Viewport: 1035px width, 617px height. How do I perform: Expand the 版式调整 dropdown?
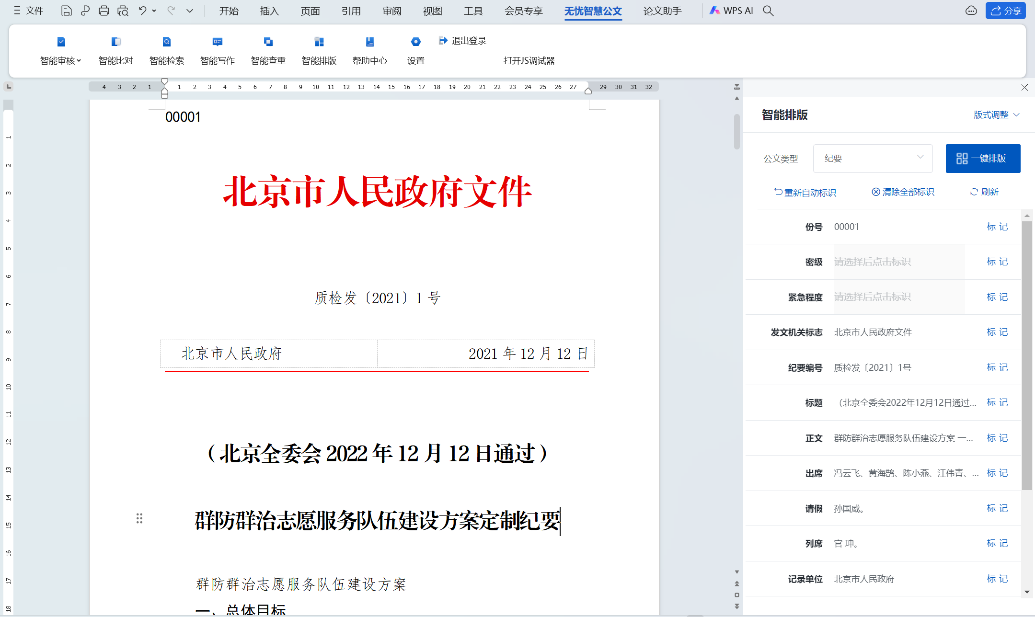click(x=997, y=115)
